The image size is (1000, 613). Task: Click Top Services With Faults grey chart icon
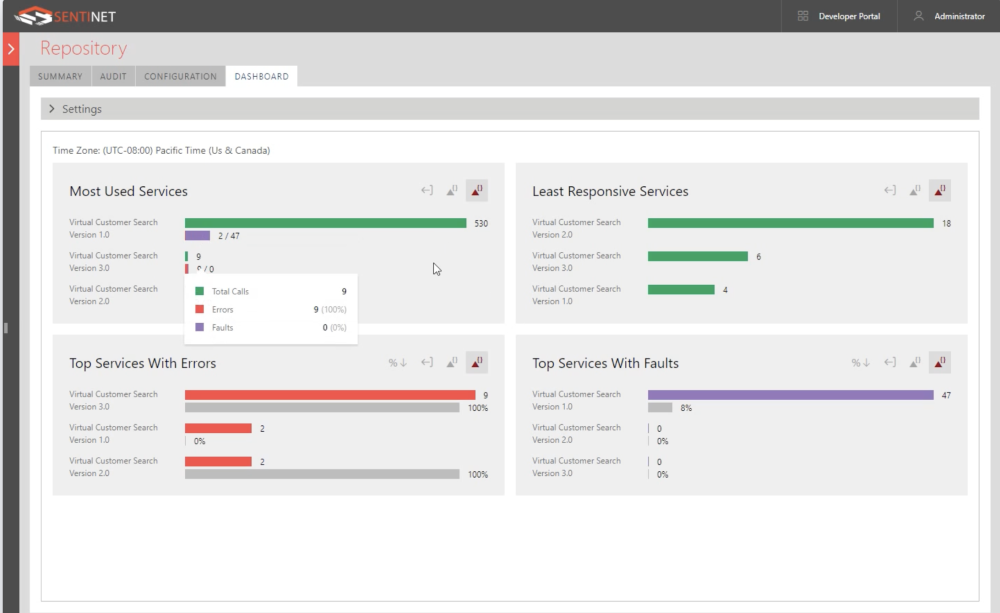[915, 362]
